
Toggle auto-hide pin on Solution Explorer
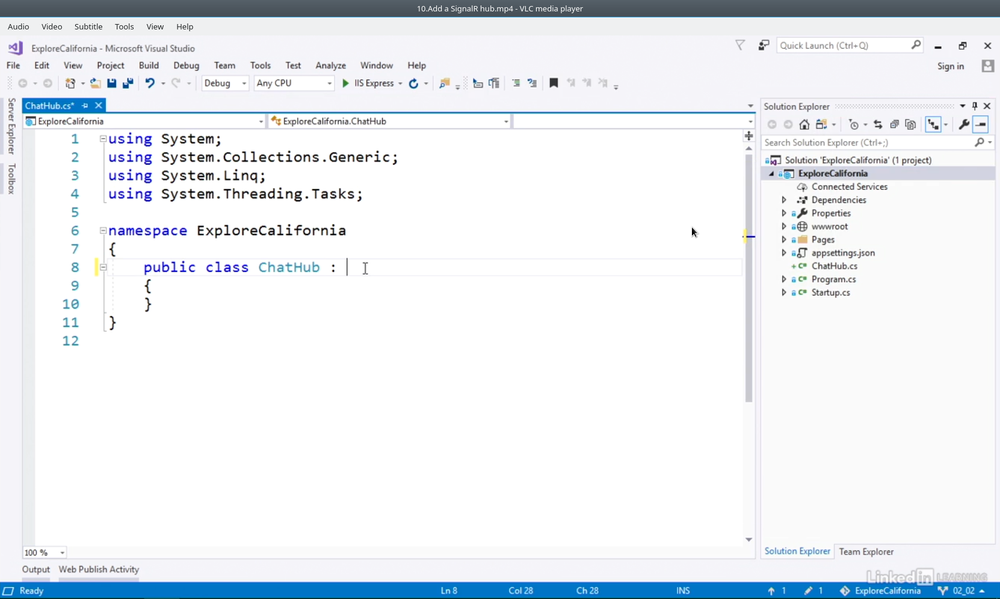975,106
